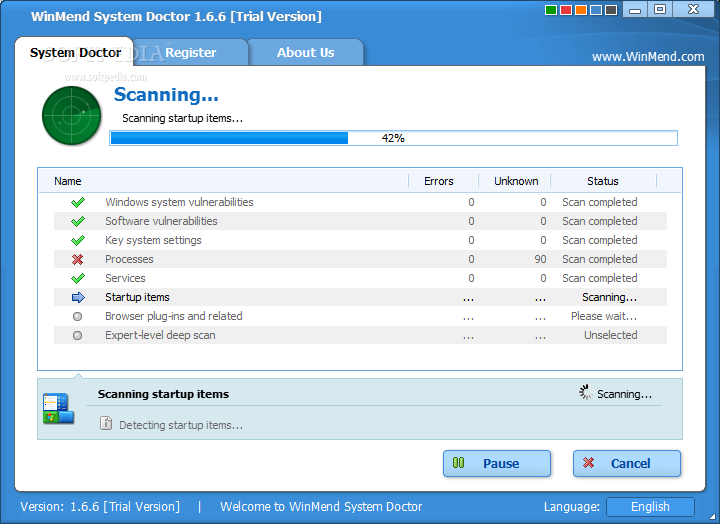This screenshot has height=524, width=720.
Task: Click green check next to Software vulnerabilities
Action: [78, 221]
